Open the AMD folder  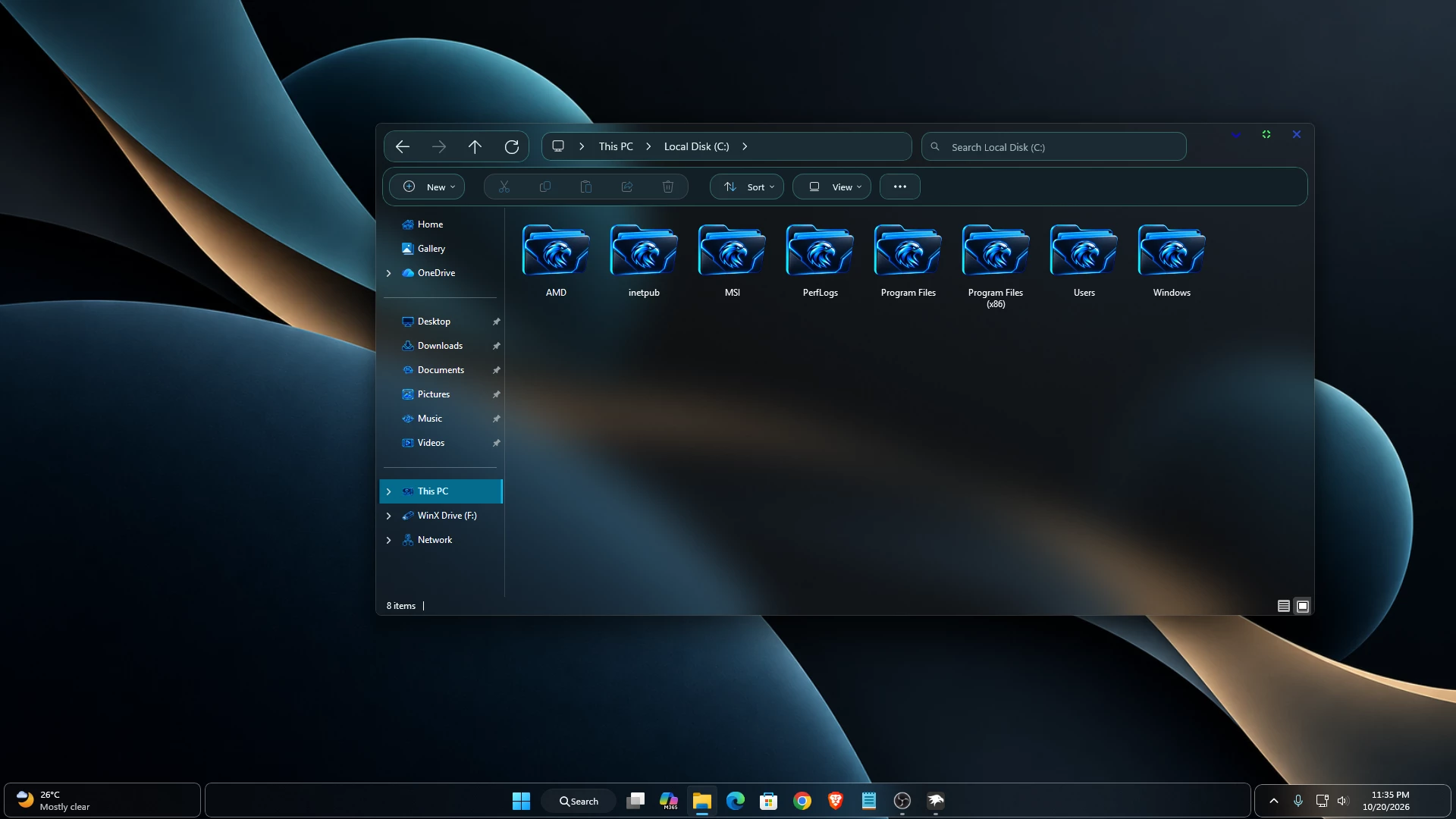[556, 260]
